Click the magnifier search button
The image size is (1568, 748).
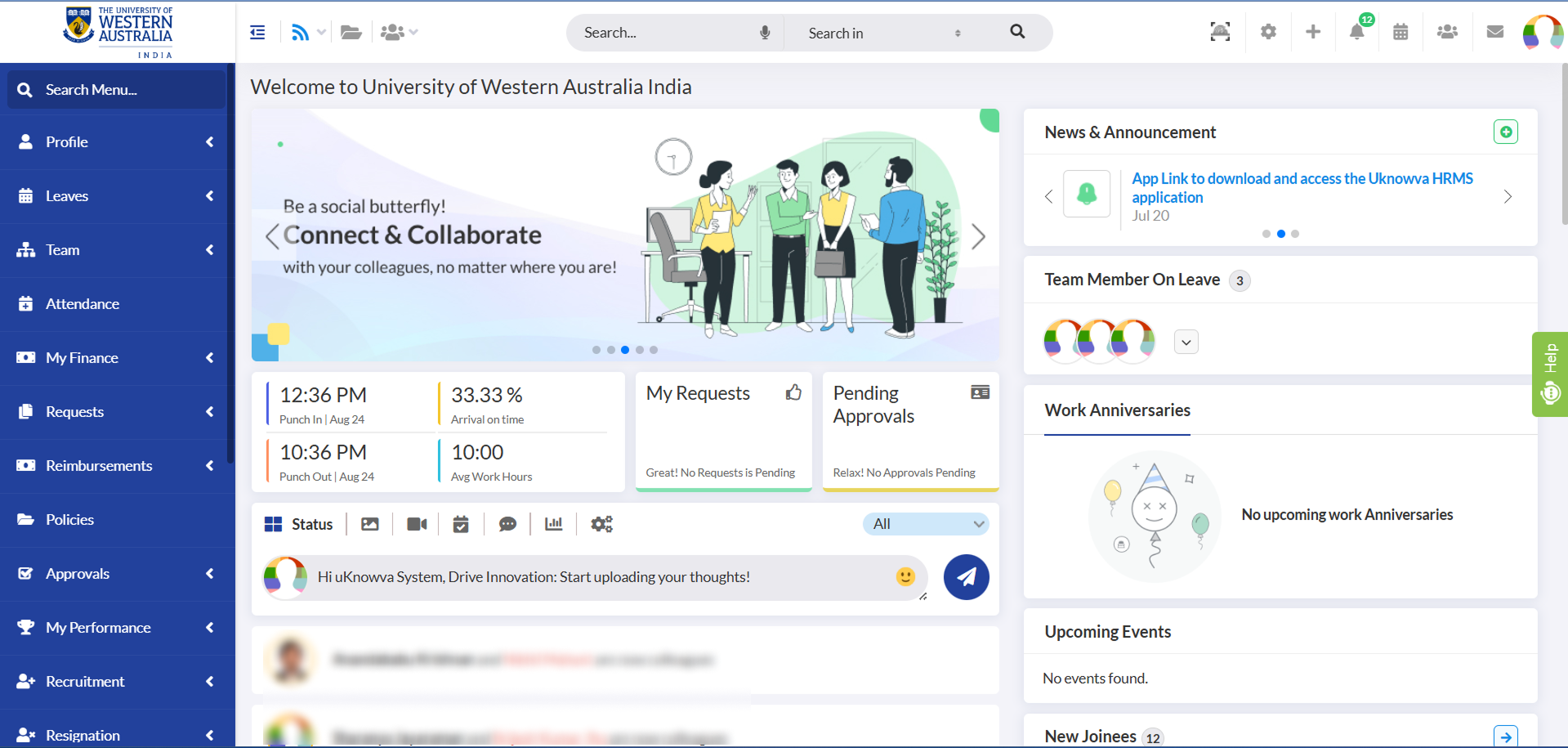pyautogui.click(x=1017, y=32)
